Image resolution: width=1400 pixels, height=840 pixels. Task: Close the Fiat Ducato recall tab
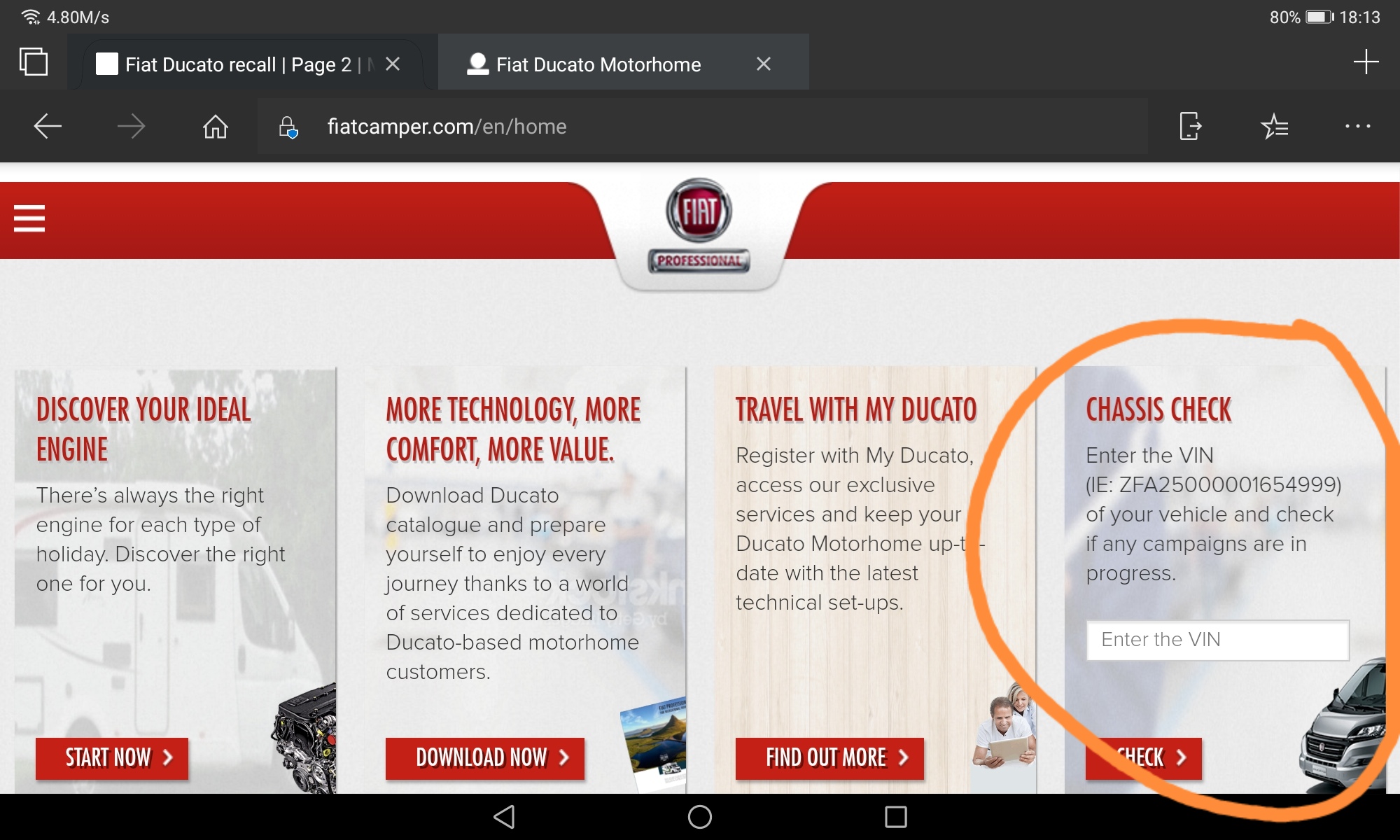pos(393,64)
